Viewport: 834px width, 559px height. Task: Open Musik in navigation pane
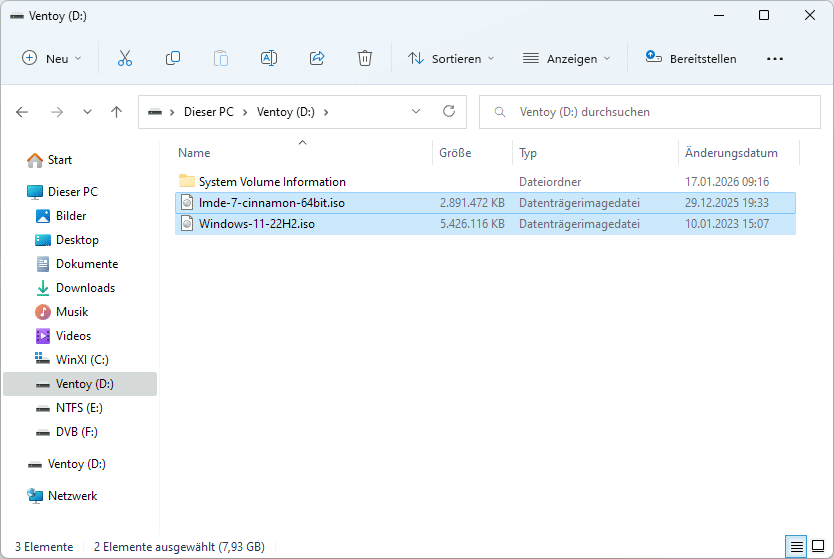[72, 312]
